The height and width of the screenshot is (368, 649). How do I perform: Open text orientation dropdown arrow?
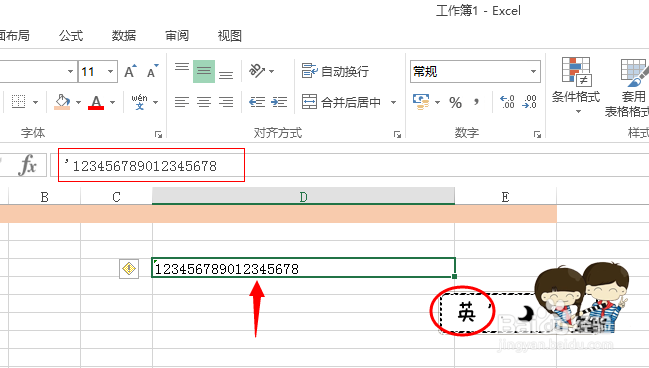pyautogui.click(x=272, y=72)
